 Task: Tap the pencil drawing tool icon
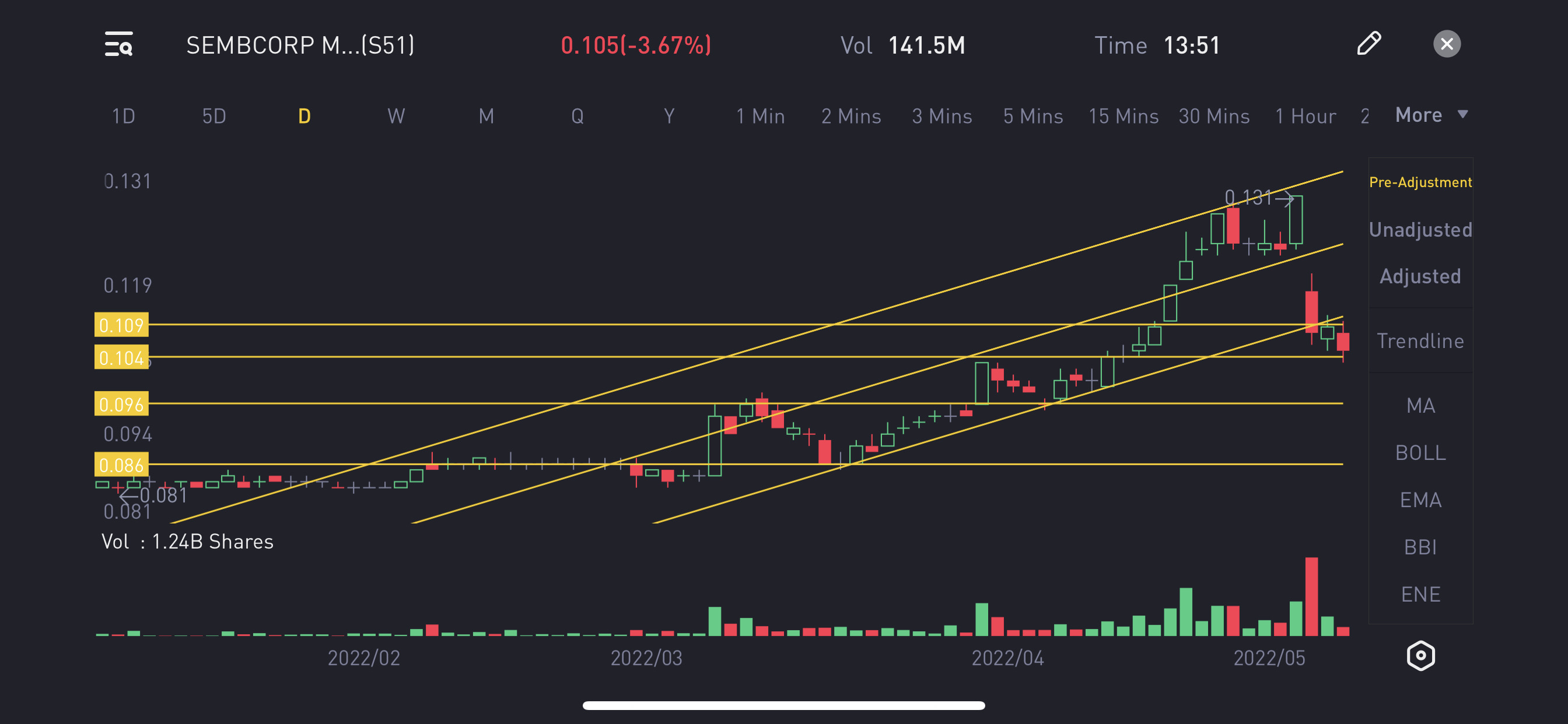[x=1369, y=44]
